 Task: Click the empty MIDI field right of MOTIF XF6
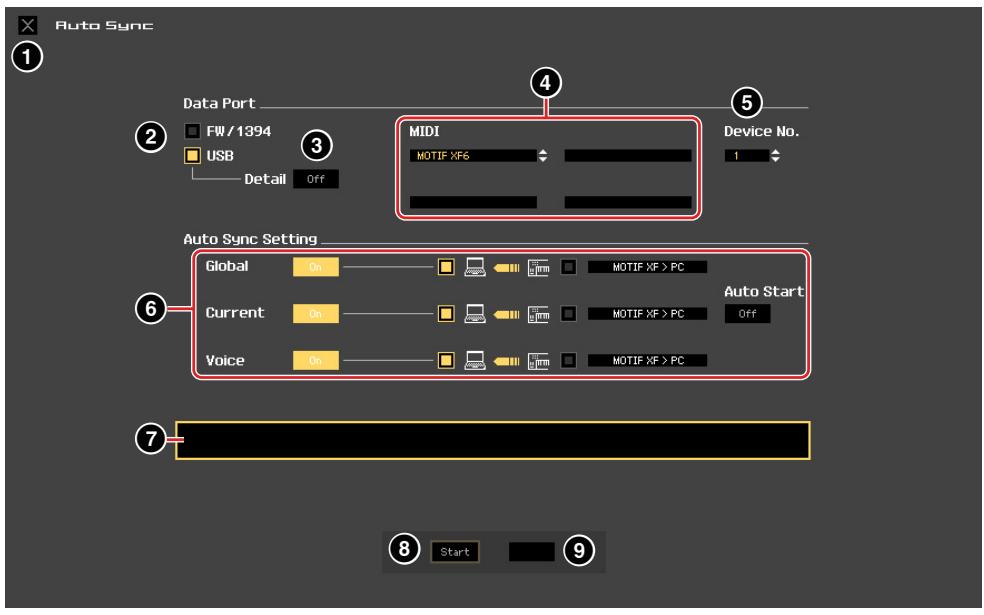[628, 156]
